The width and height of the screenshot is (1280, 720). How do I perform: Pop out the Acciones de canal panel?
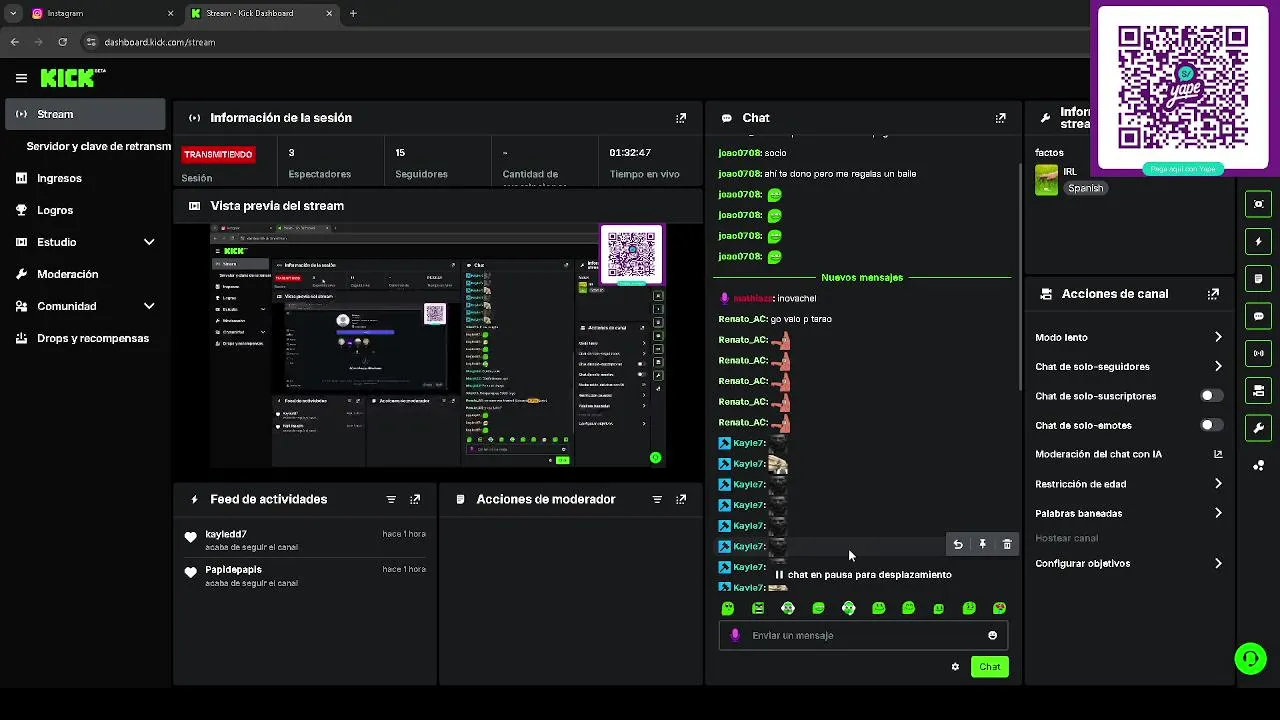click(1213, 294)
